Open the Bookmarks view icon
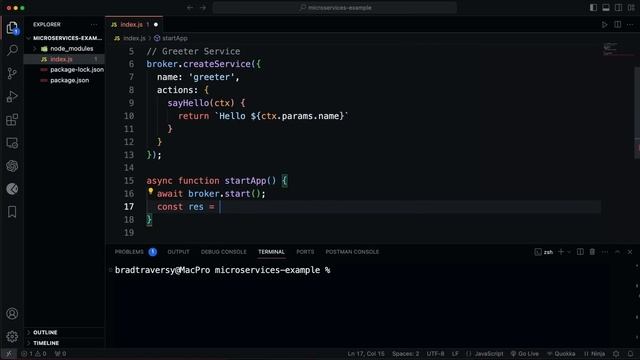 point(12,212)
